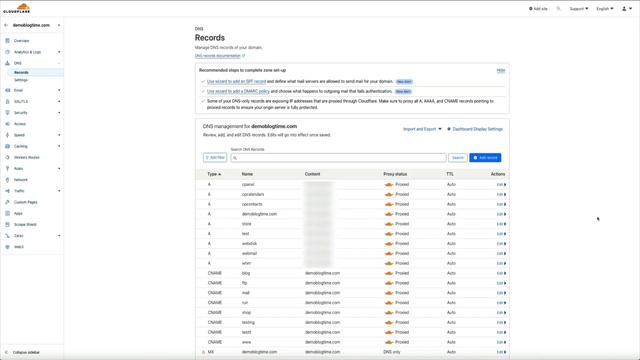Open the Network sidebar icon

click(x=7, y=180)
